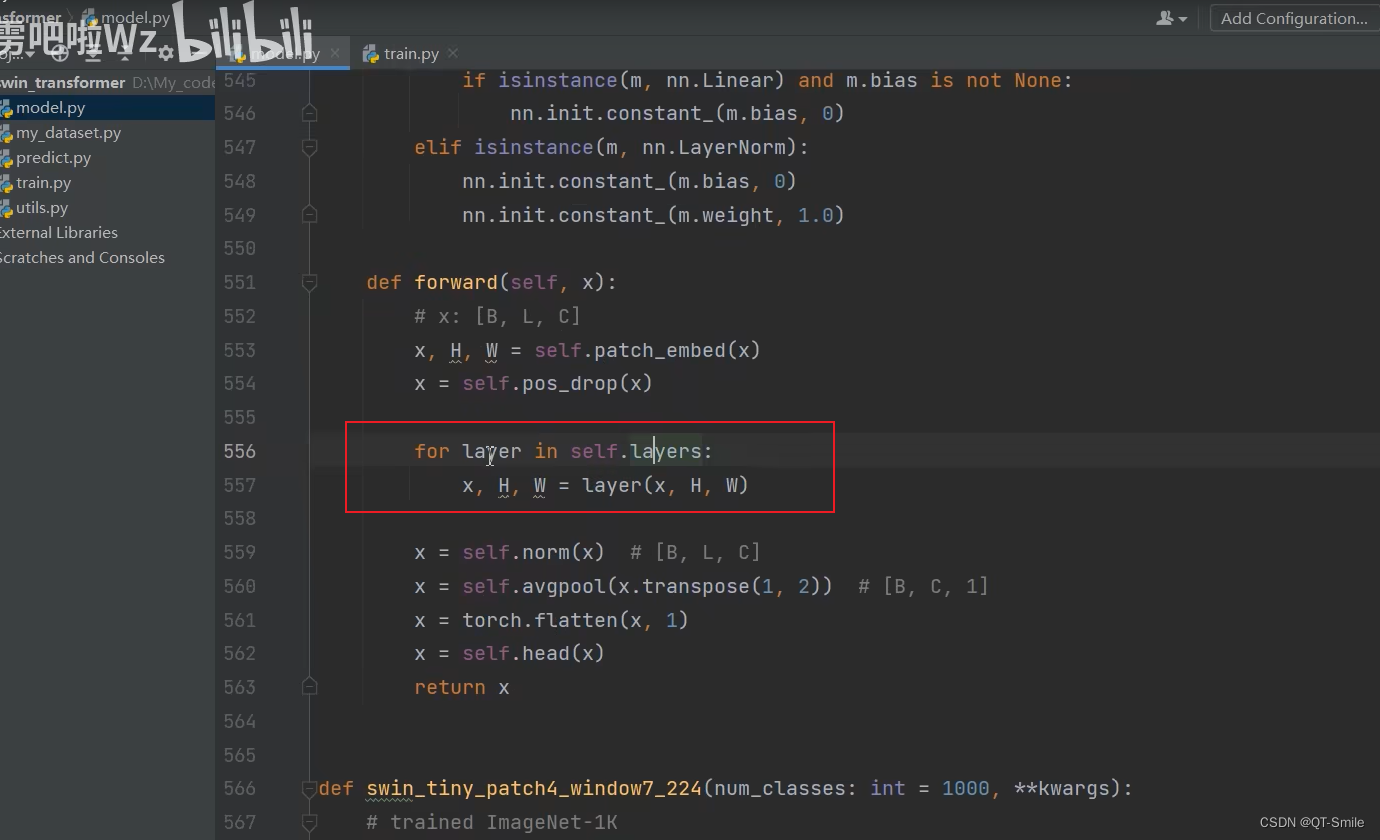The width and height of the screenshot is (1380, 840).
Task: Click fold end marker at line 563
Action: tap(309, 687)
